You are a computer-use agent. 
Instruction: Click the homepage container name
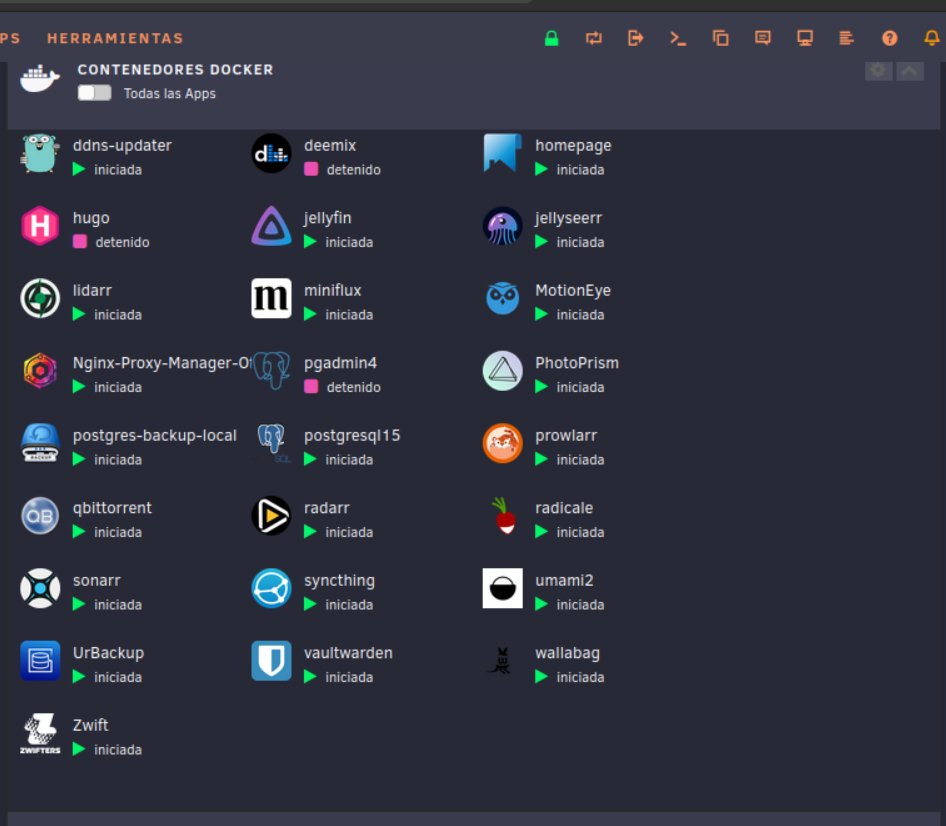pos(573,146)
